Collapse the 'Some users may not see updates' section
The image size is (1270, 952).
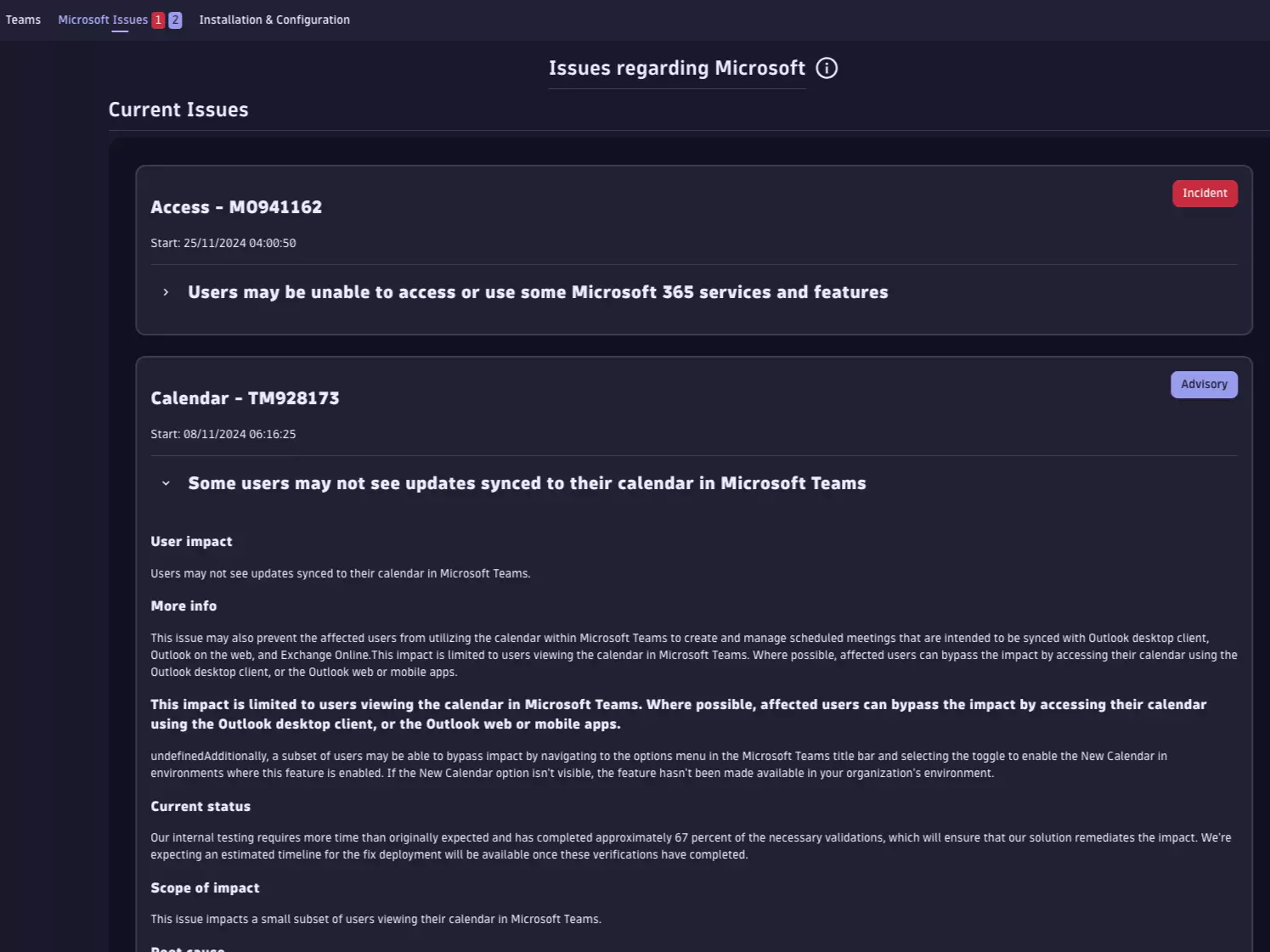coord(526,483)
